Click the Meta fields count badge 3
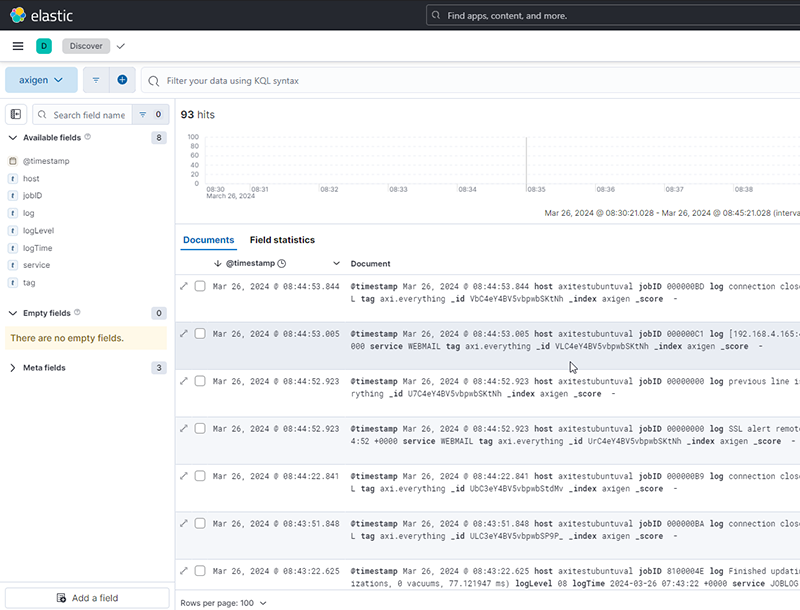The height and width of the screenshot is (610, 800). point(159,368)
